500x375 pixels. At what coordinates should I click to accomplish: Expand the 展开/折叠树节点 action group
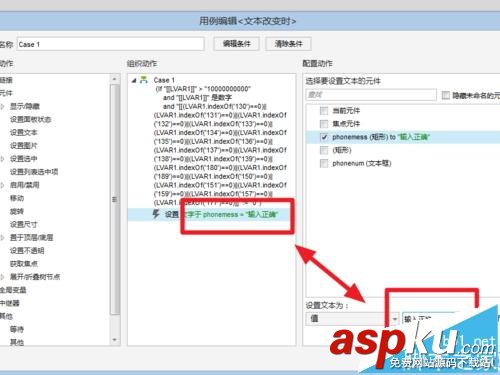click(2, 277)
